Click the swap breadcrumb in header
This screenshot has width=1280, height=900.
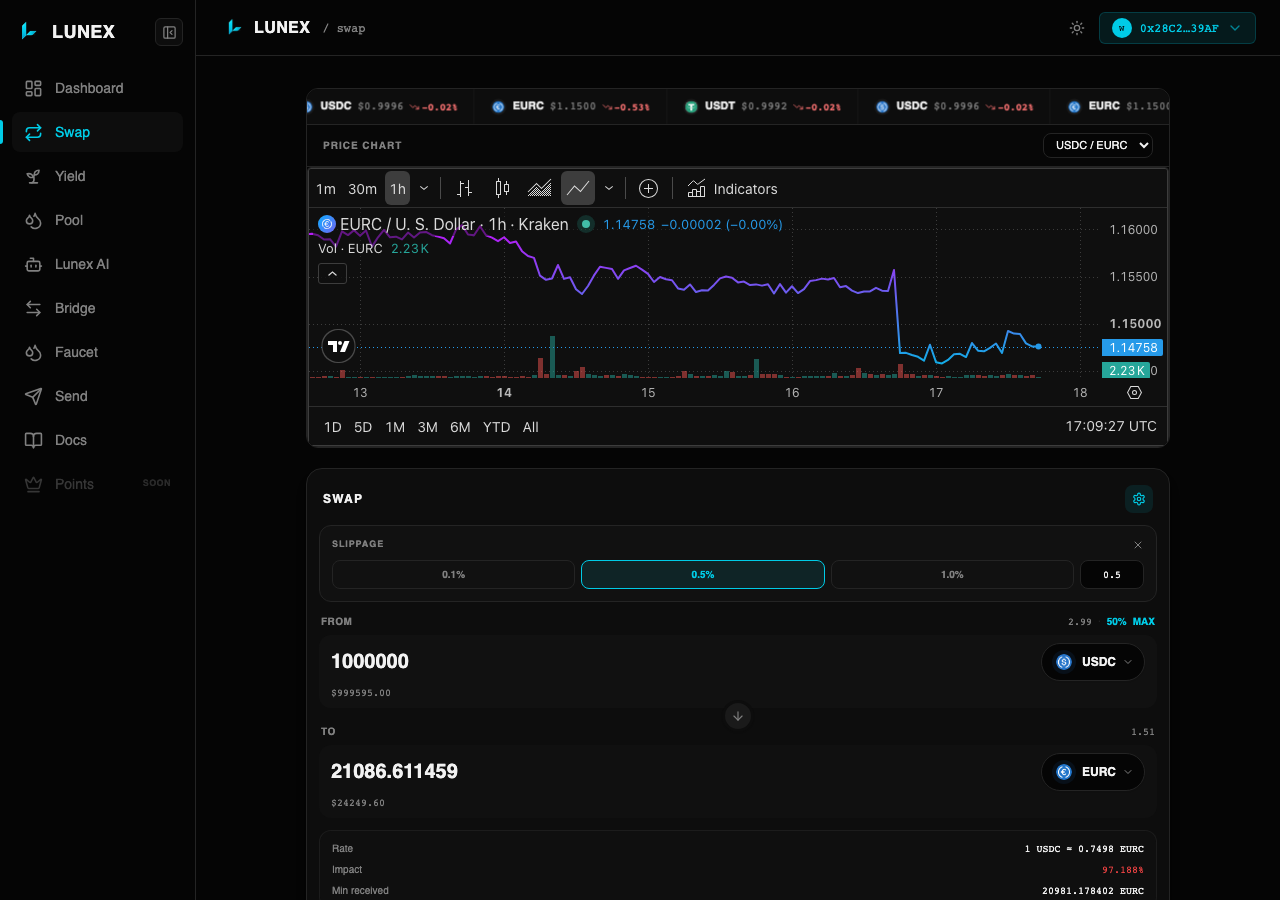[351, 29]
